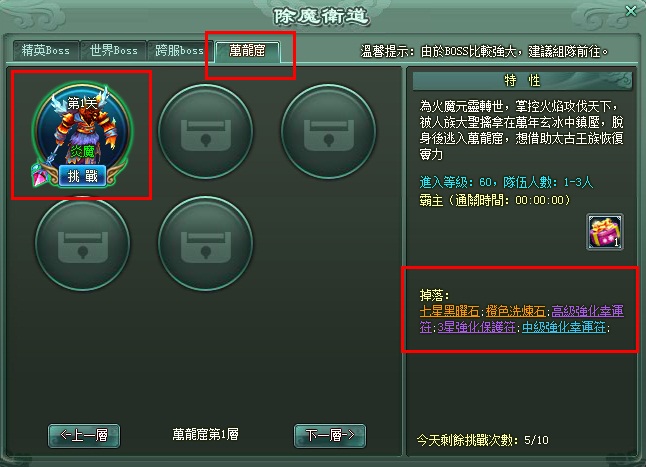Select the 萬龍窟 tab
This screenshot has width=646, height=467.
coord(247,51)
